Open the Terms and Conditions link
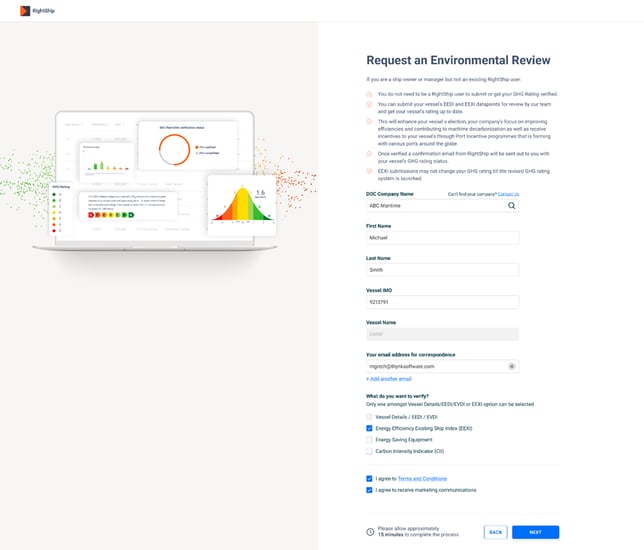Viewport: 644px width, 550px height. [422, 479]
